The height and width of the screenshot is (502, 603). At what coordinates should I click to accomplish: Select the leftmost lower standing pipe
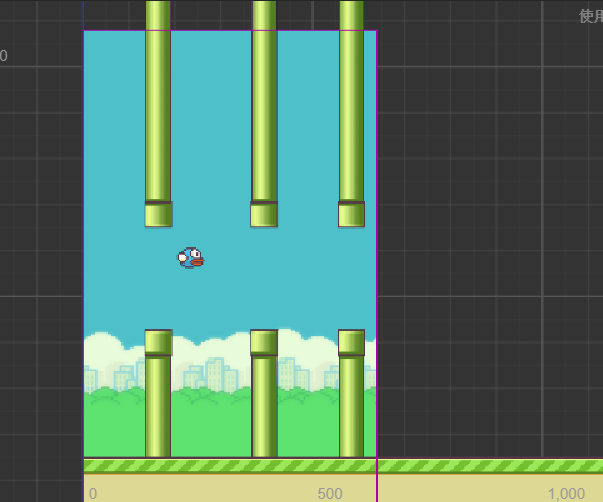pyautogui.click(x=158, y=393)
